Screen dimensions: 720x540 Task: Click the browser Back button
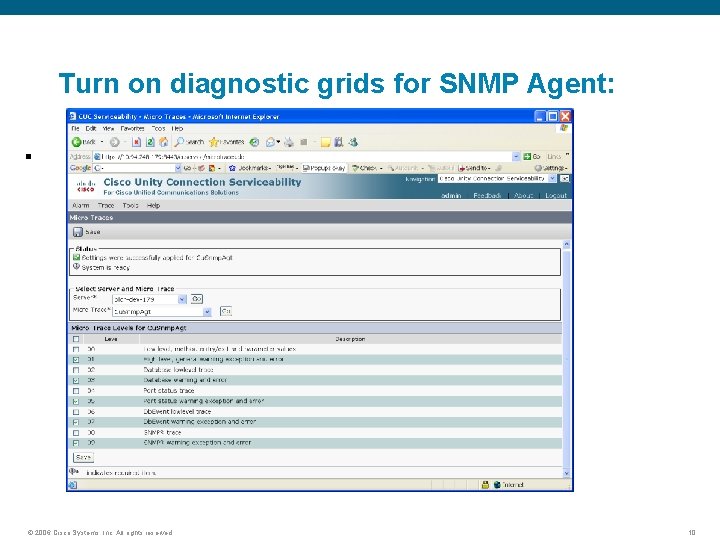point(84,142)
